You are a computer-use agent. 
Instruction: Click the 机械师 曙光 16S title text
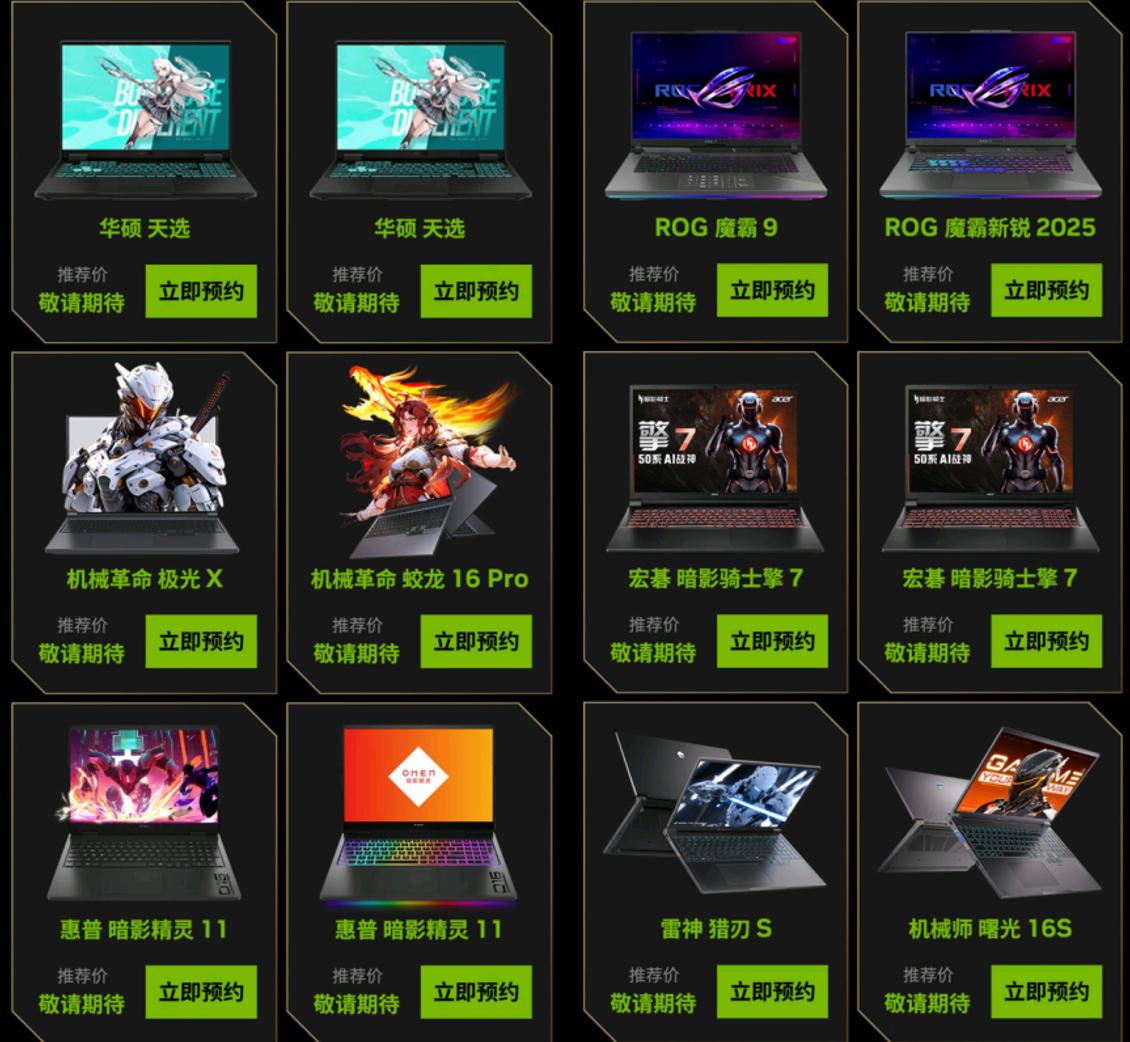coord(990,929)
